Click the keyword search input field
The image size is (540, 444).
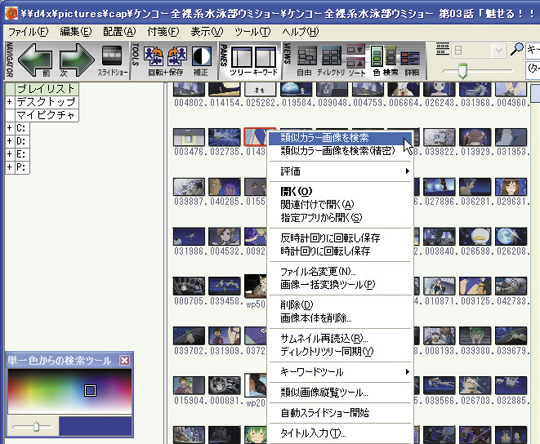[x=532, y=50]
